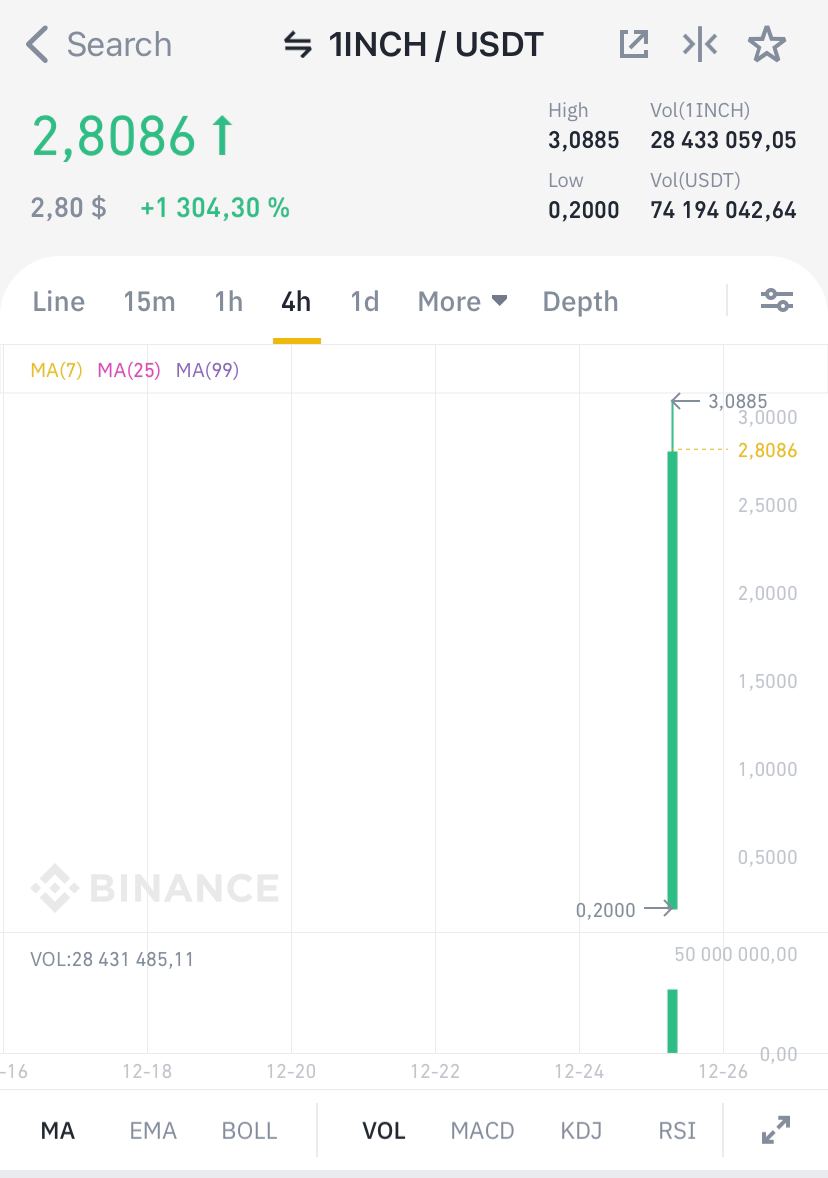Tap the 0,2000 low marker on chart
Screen dimensions: 828x1178
(x=606, y=910)
